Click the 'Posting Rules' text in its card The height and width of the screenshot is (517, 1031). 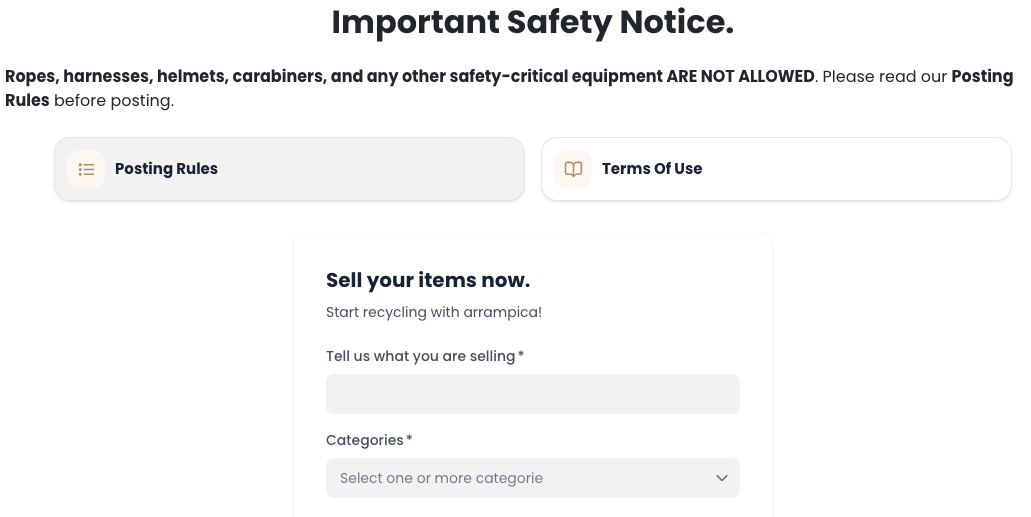[x=166, y=169]
